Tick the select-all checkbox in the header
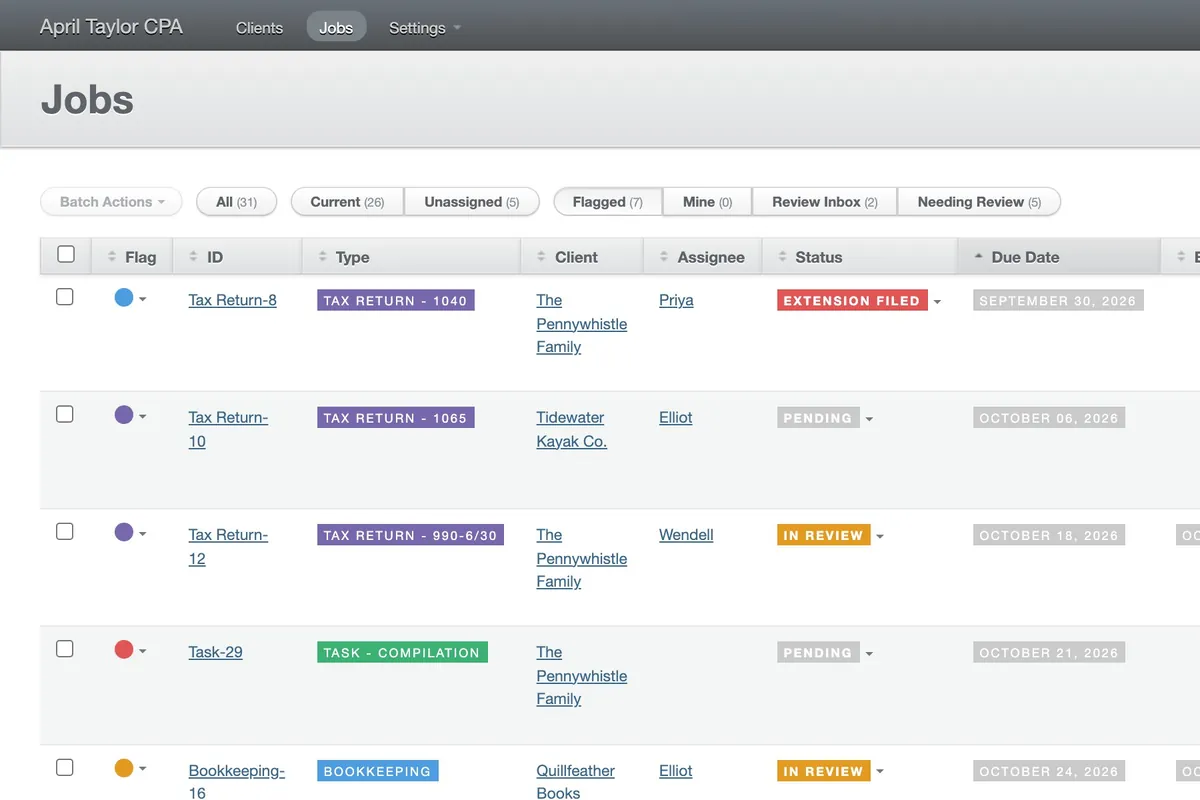The height and width of the screenshot is (800, 1200). [x=66, y=254]
